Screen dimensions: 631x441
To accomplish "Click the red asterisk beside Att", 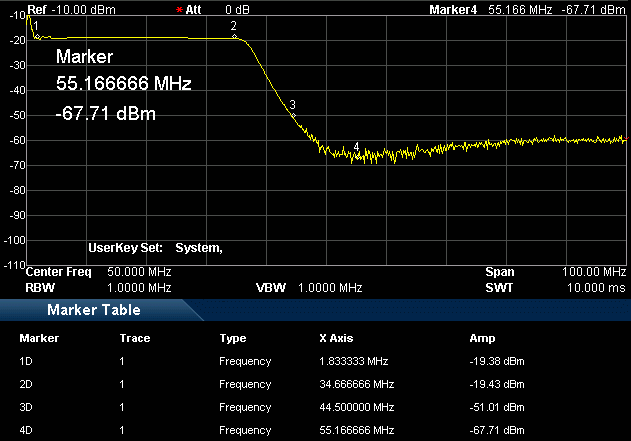I will [x=179, y=9].
